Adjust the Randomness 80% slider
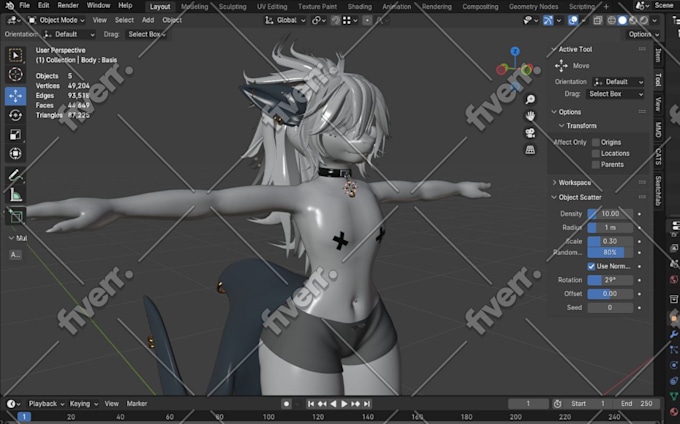This screenshot has height=424, width=680. [x=610, y=252]
